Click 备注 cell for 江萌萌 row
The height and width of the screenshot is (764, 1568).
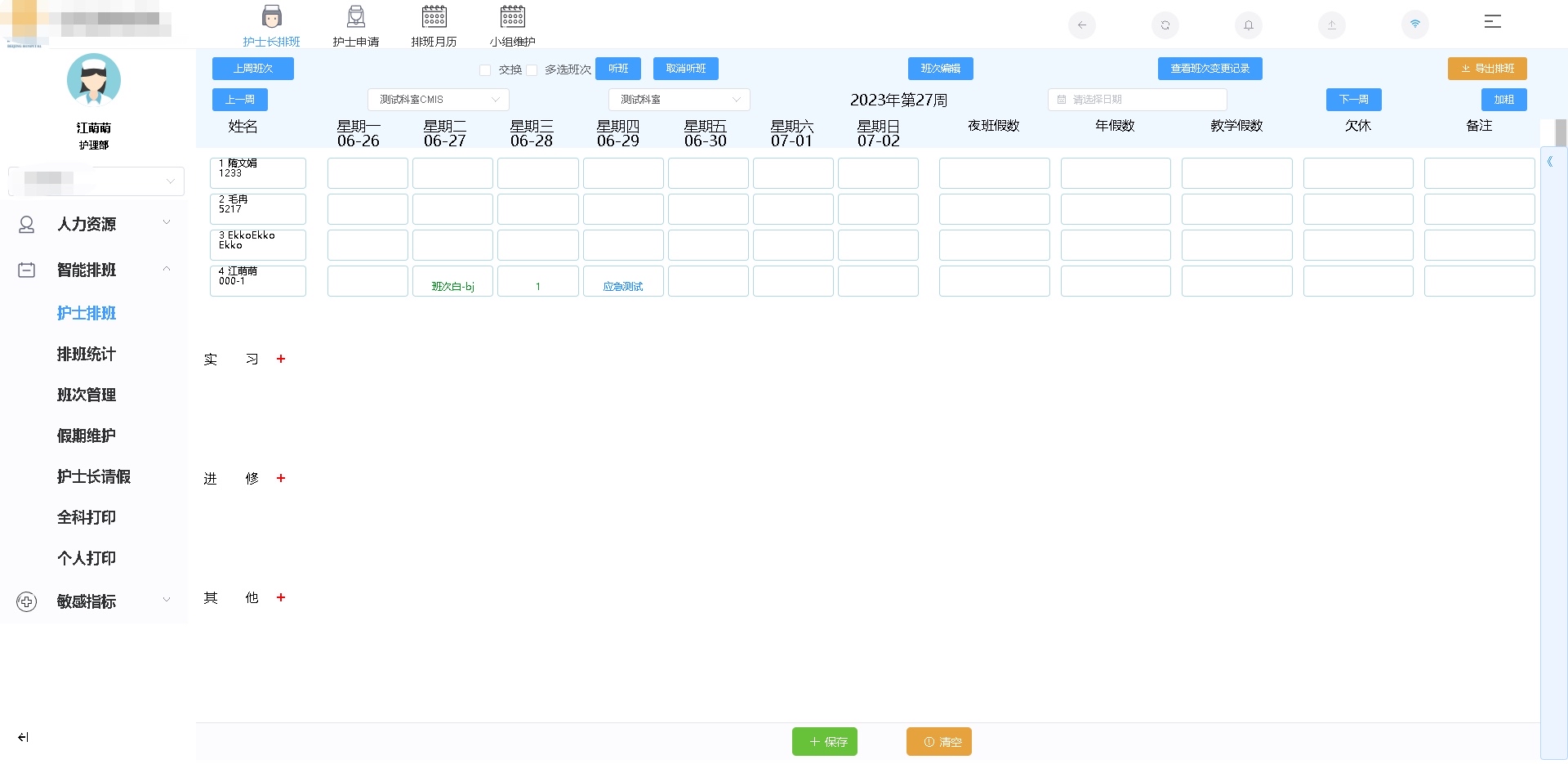pyautogui.click(x=1480, y=281)
